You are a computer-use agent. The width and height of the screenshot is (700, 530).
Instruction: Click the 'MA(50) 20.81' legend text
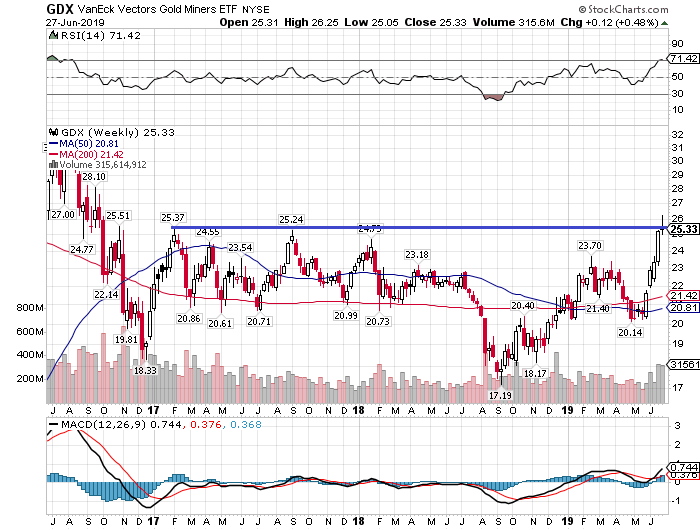[89, 144]
